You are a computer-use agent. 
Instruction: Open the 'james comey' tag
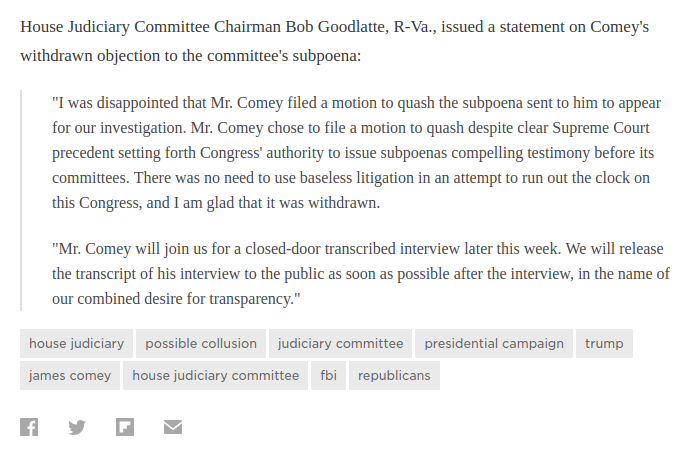(x=70, y=375)
